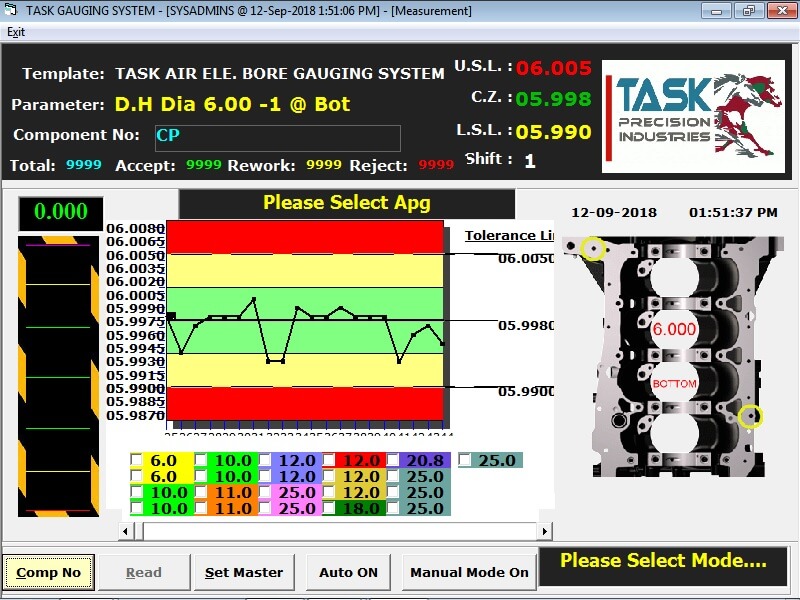
Task: Click the Set Master button
Action: tap(244, 573)
